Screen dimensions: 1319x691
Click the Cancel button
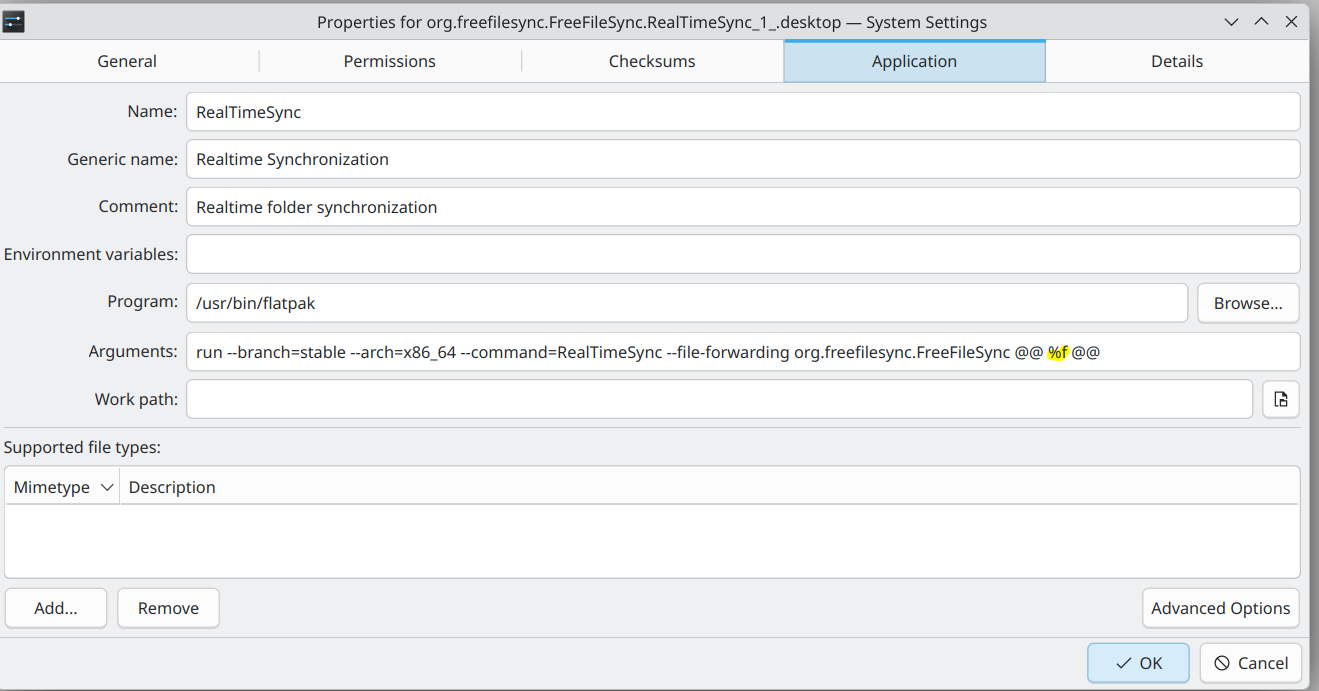click(x=1251, y=663)
